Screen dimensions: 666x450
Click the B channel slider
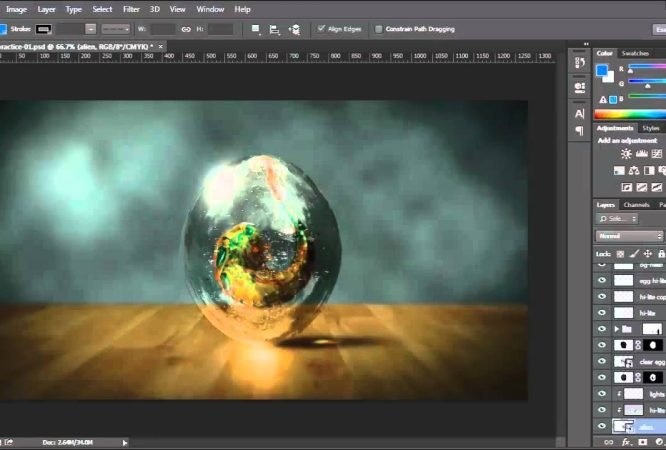647,98
